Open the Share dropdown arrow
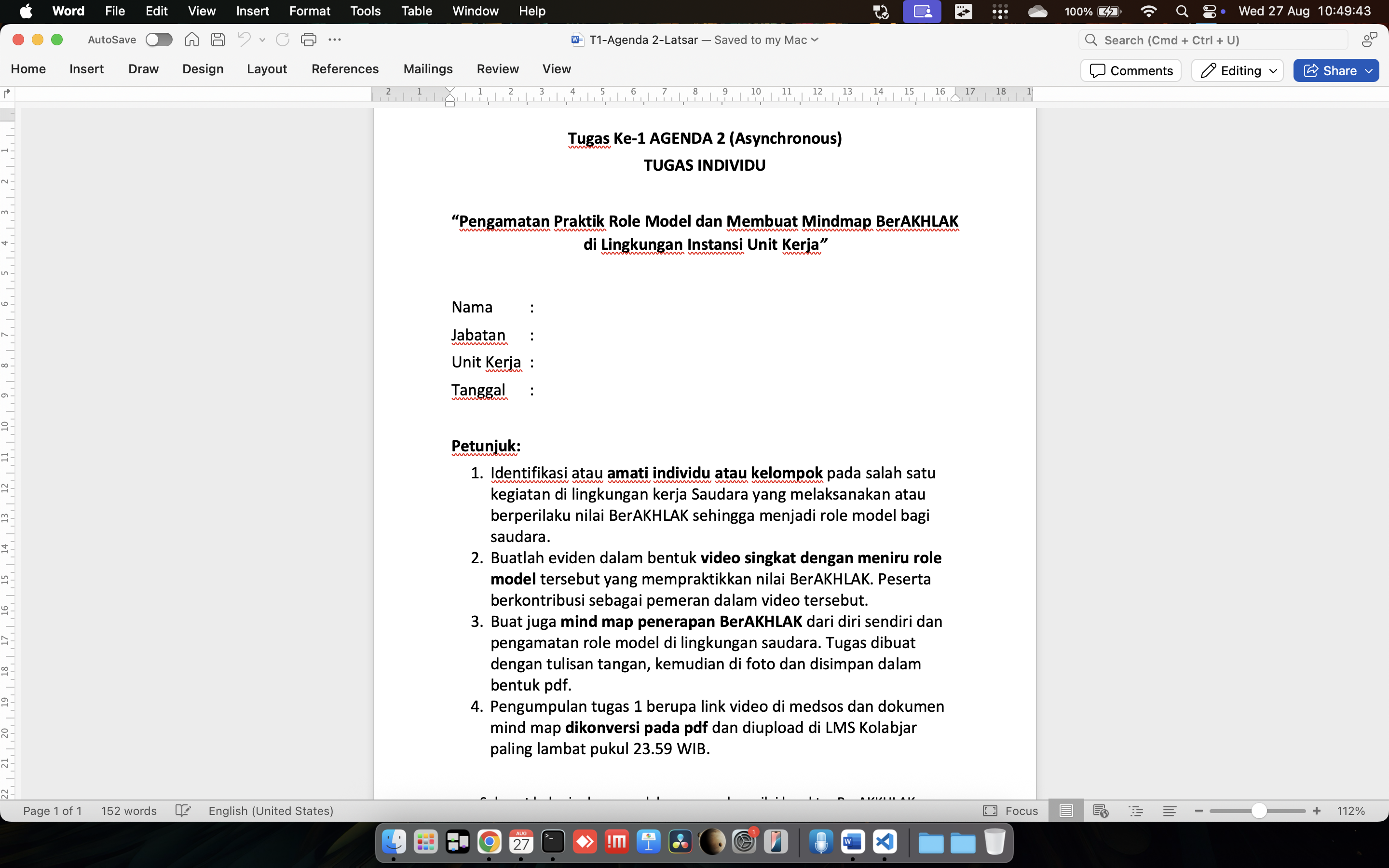Image resolution: width=1389 pixels, height=868 pixels. [x=1369, y=70]
